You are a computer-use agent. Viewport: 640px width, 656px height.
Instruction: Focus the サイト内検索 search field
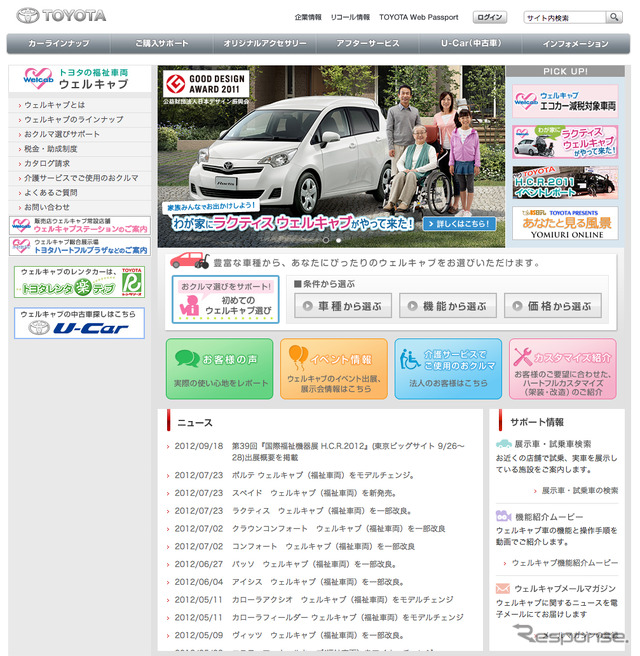pos(565,18)
